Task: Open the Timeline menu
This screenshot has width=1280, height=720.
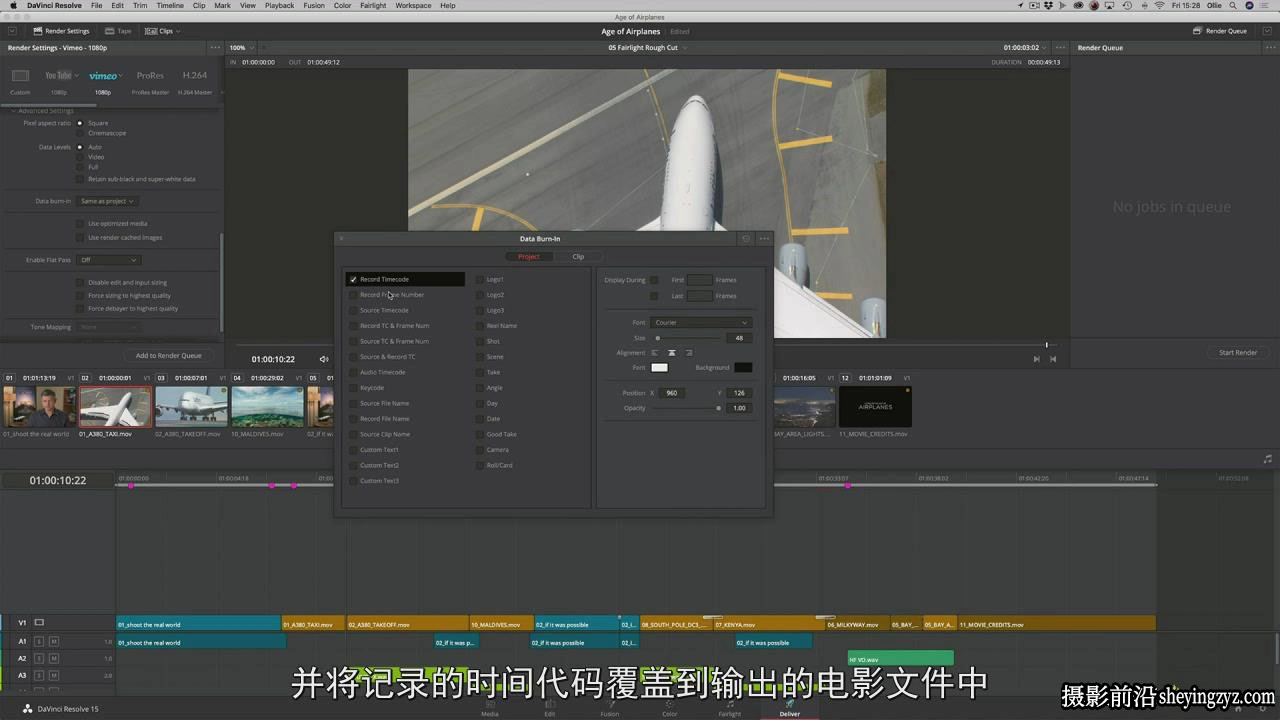Action: 170,5
